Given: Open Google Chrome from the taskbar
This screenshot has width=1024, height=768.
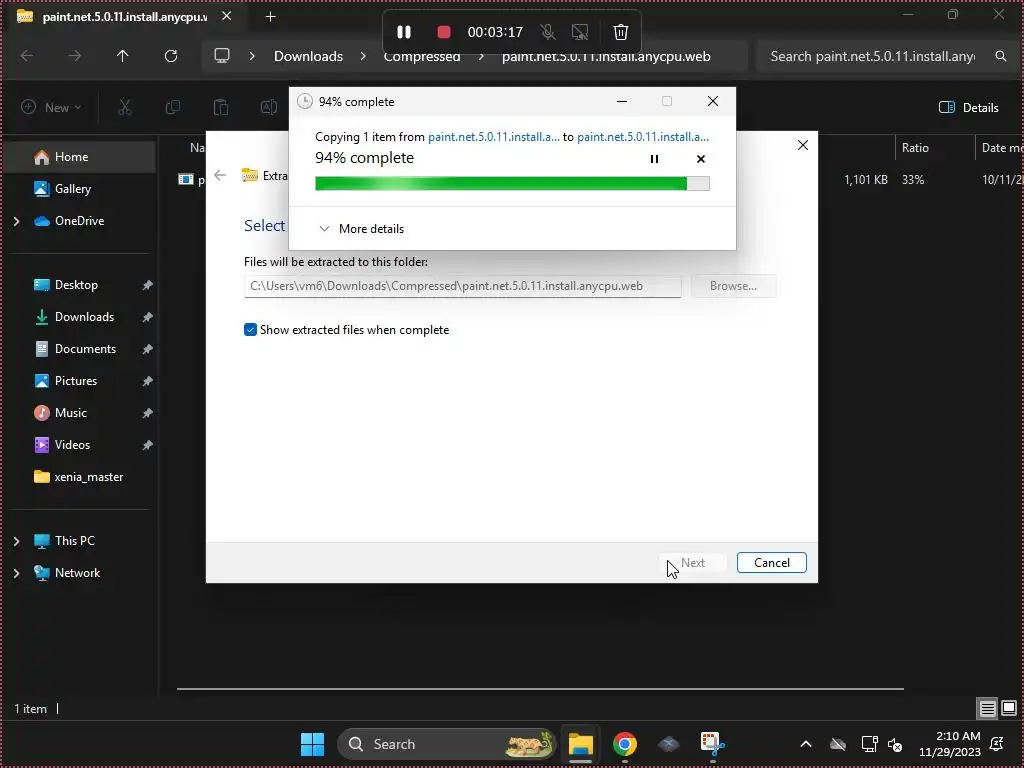Looking at the screenshot, I should pos(625,744).
